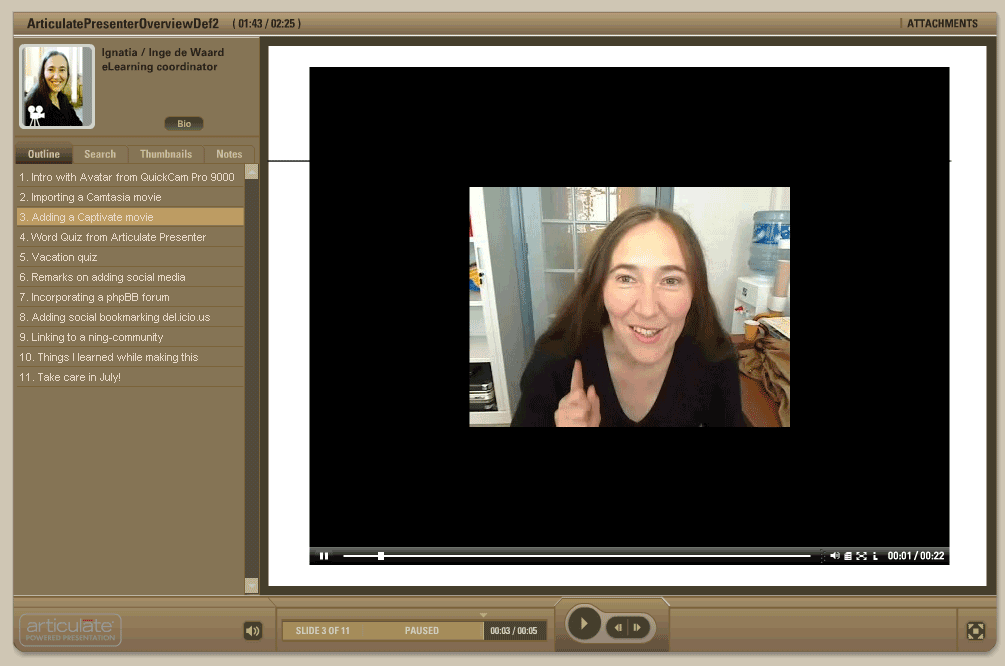The image size is (1005, 666).
Task: Go to next slide button
Action: coord(637,628)
